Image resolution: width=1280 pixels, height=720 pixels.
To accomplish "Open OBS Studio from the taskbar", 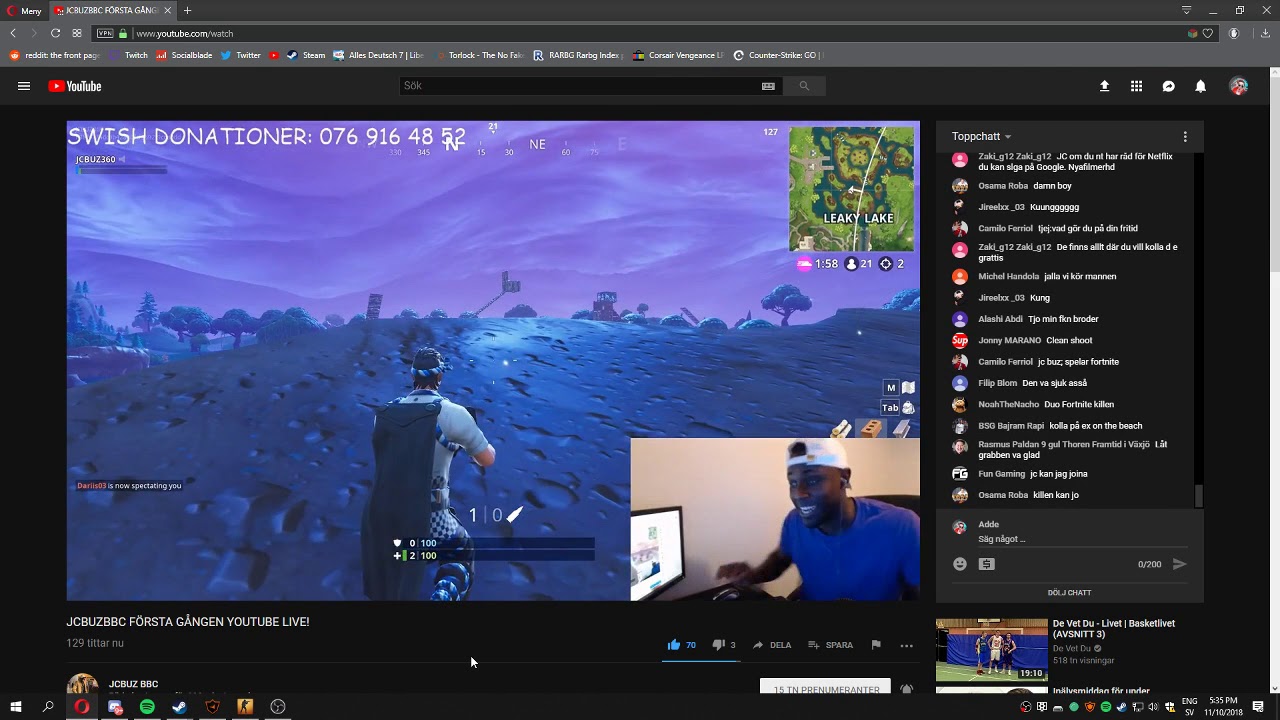I will pos(278,707).
